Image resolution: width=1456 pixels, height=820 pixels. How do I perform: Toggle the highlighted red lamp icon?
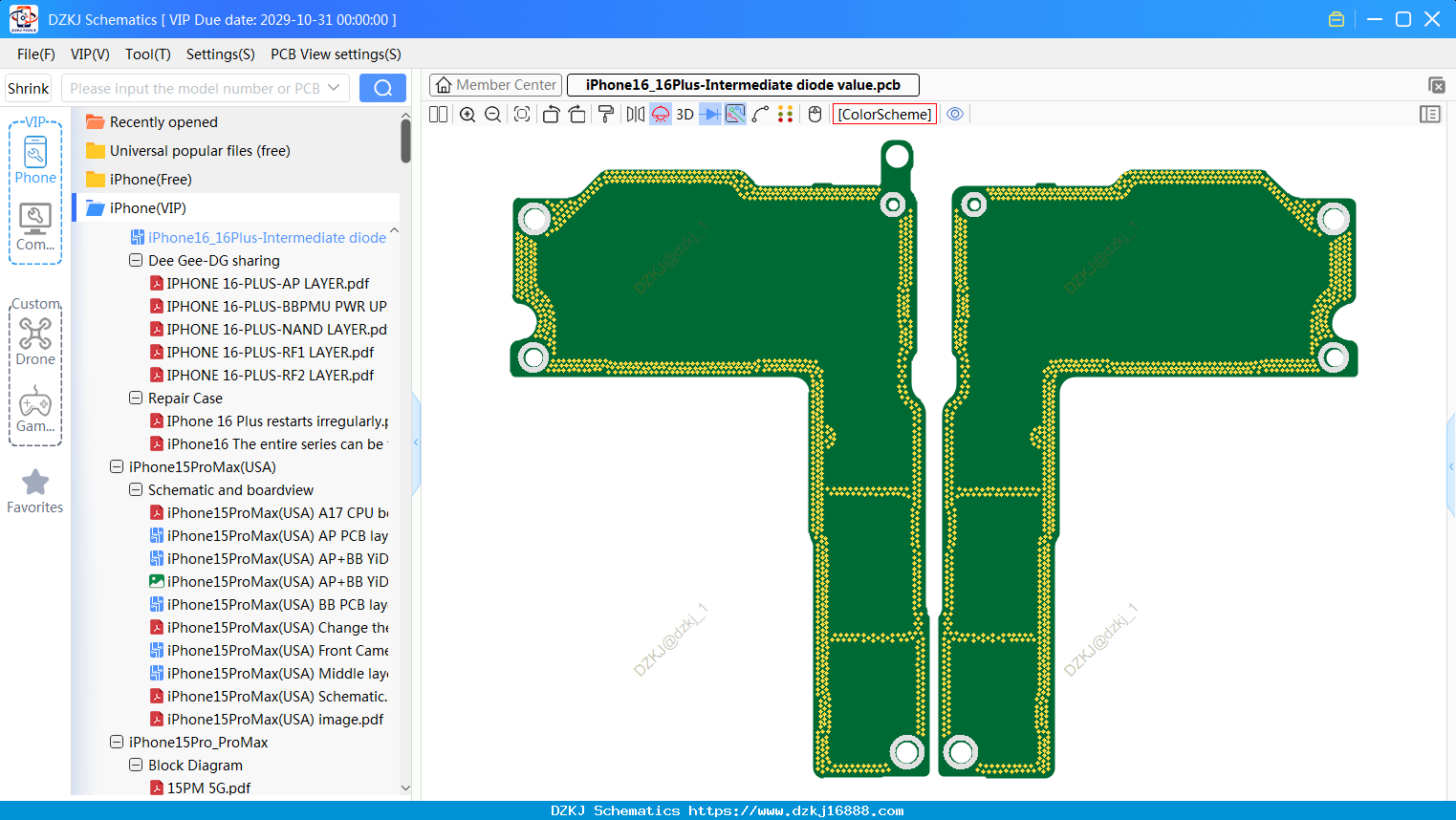pos(661,114)
